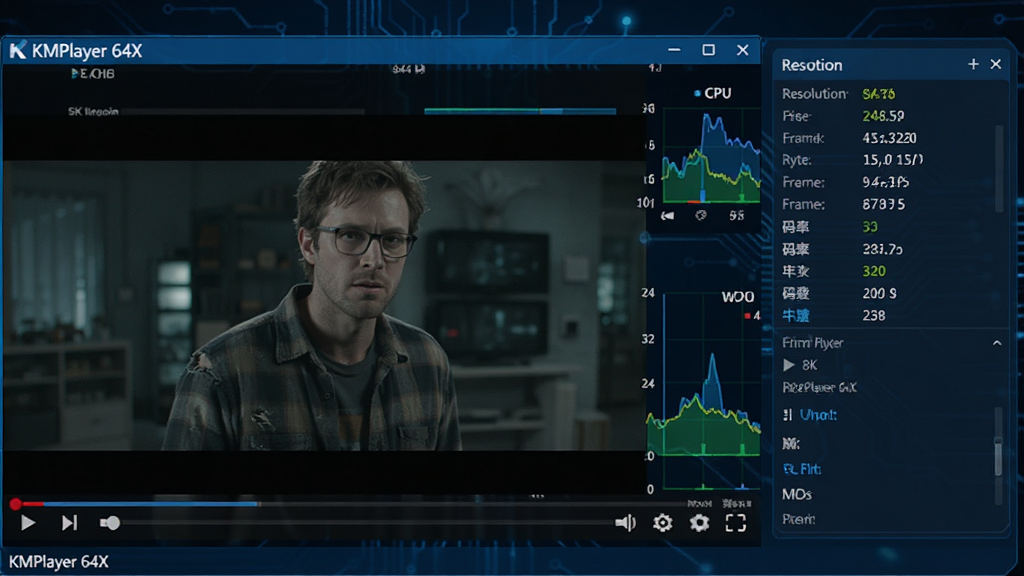Click the green value 320
The height and width of the screenshot is (576, 1024).
pyautogui.click(x=874, y=271)
